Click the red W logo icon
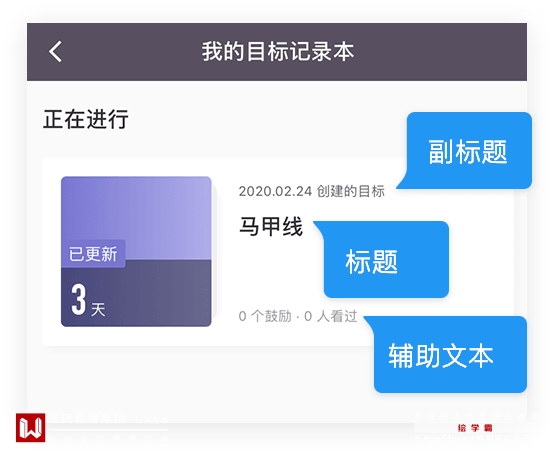This screenshot has width=554, height=454. coord(30,428)
